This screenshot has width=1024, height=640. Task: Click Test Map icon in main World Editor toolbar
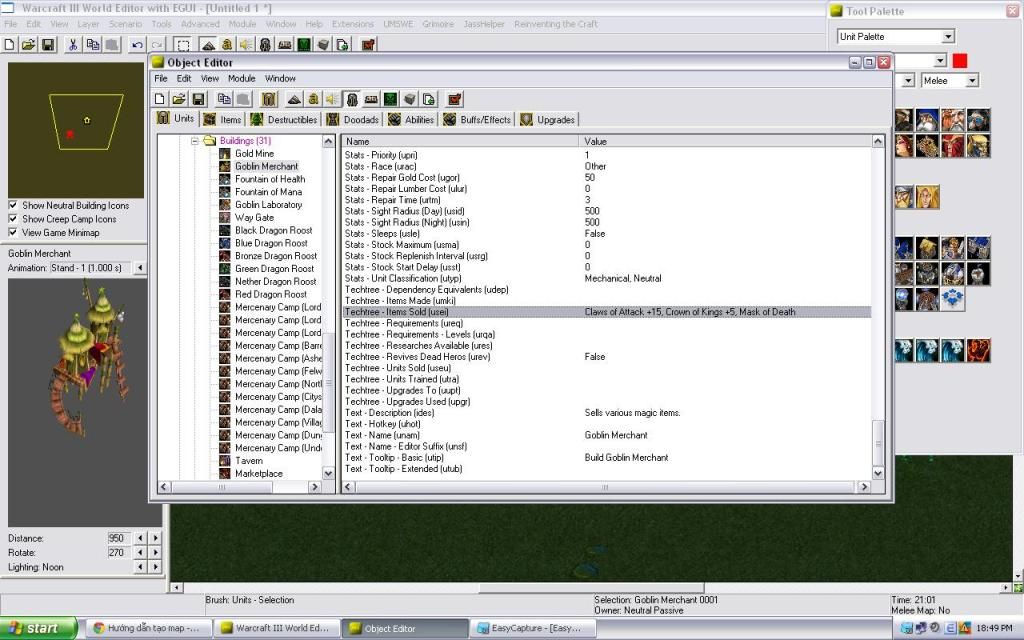click(x=368, y=44)
